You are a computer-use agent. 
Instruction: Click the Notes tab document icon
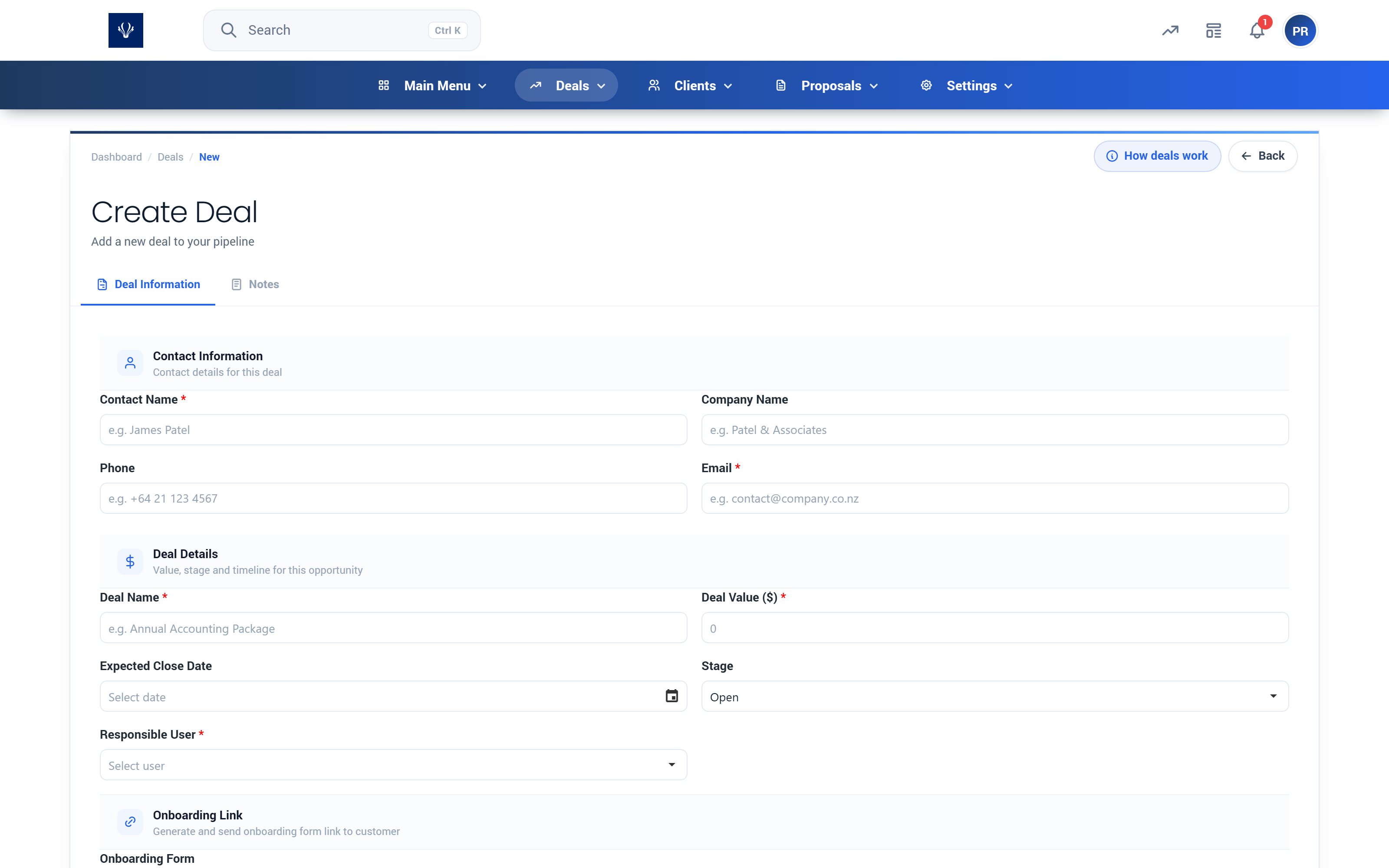coord(237,284)
